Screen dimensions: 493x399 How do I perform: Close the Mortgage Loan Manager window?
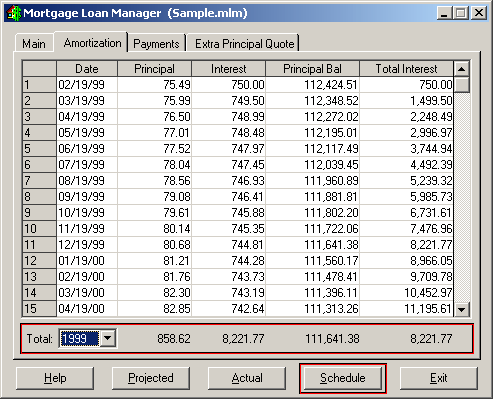click(479, 13)
